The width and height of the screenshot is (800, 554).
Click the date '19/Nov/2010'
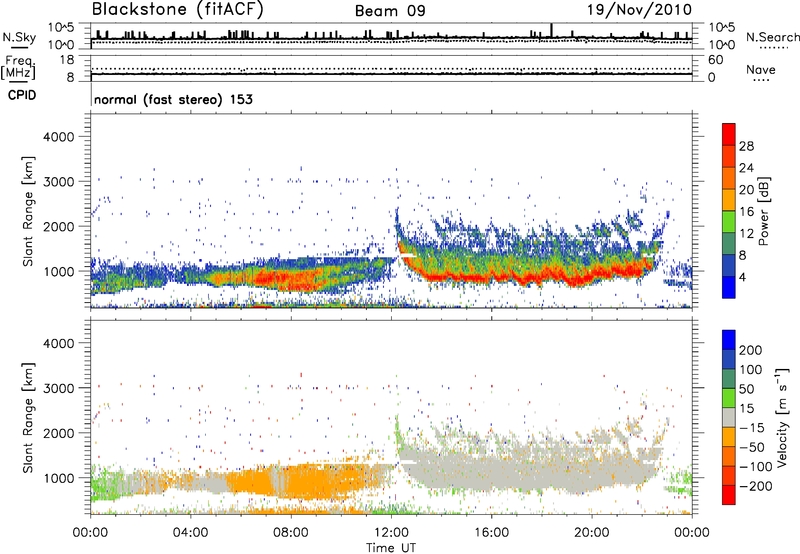(x=639, y=10)
